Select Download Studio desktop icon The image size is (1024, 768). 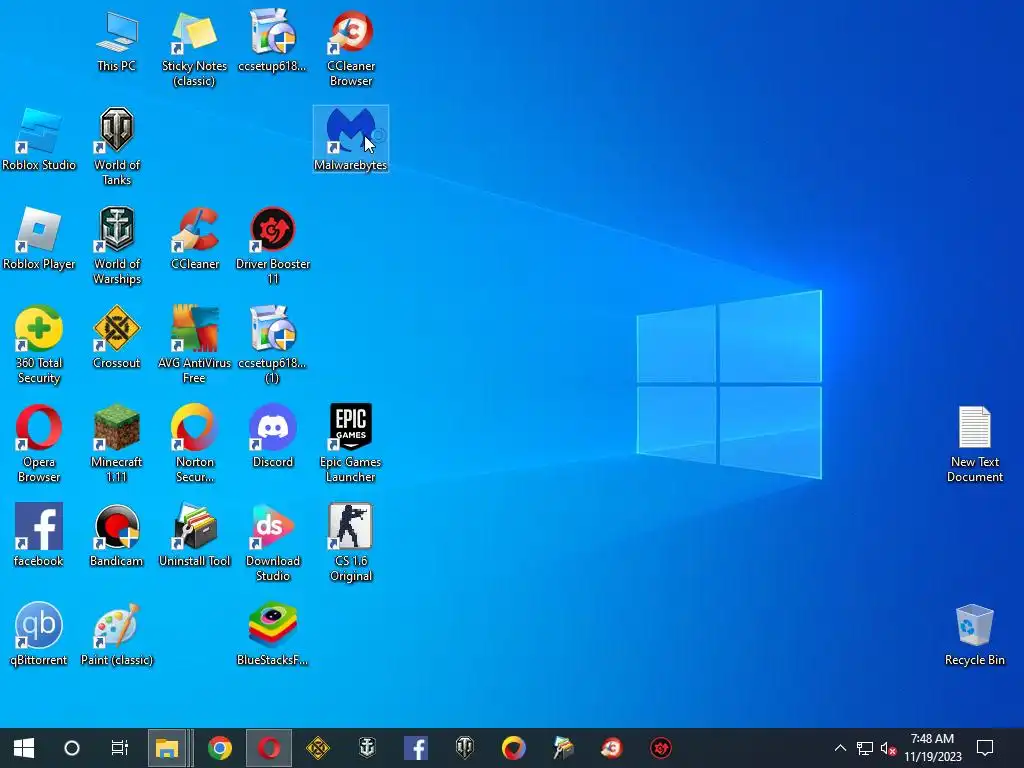pos(273,543)
